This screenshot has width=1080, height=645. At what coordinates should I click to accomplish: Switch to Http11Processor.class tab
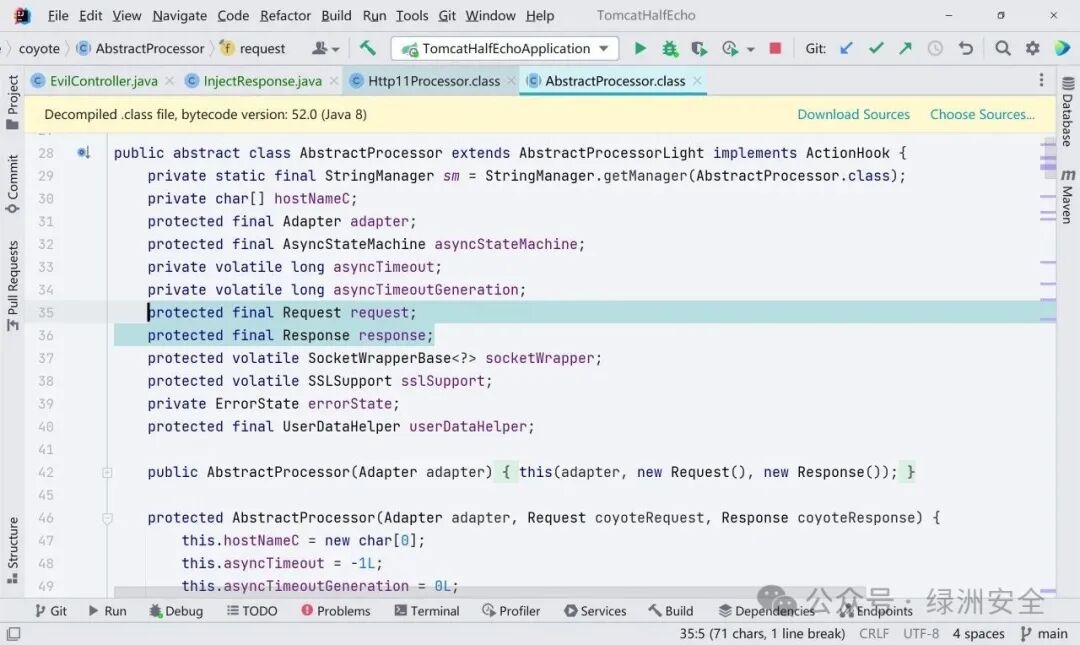tap(434, 81)
